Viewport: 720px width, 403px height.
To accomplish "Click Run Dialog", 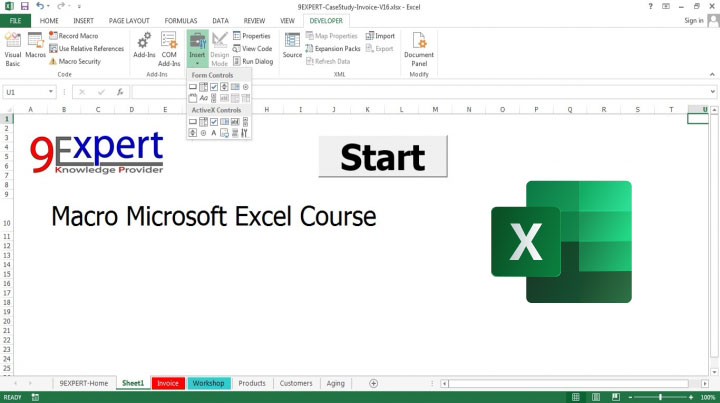I will click(253, 61).
